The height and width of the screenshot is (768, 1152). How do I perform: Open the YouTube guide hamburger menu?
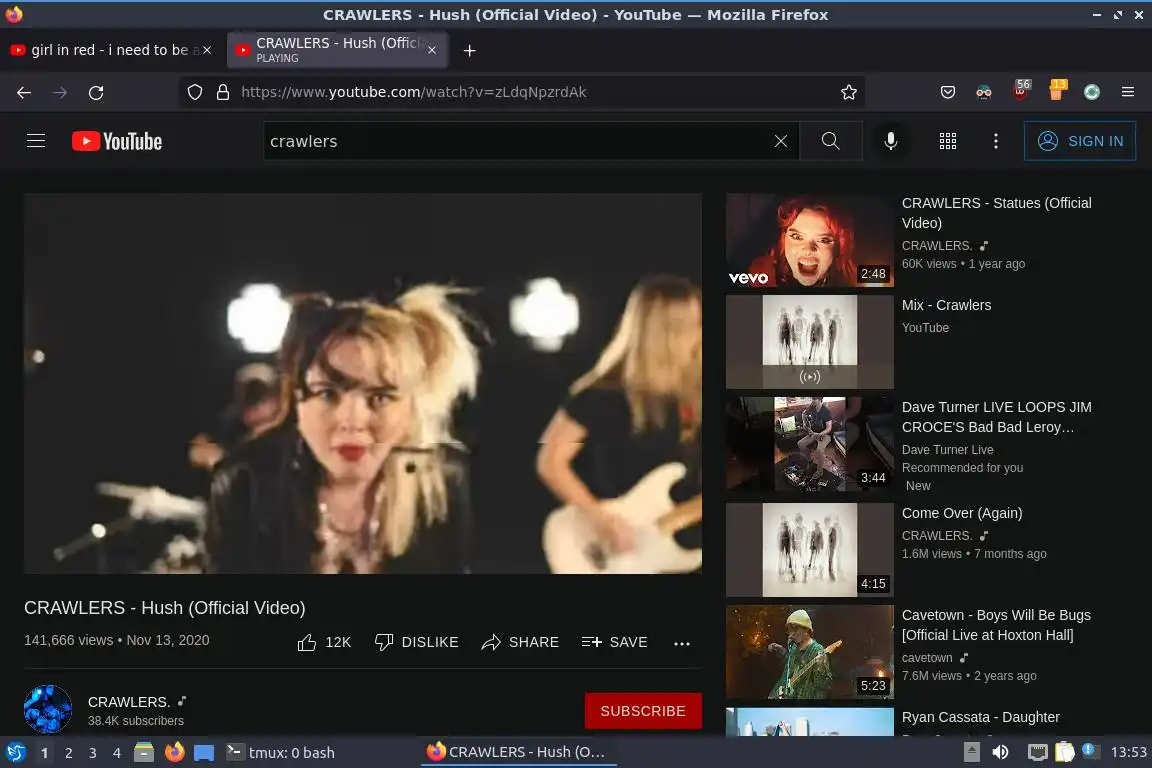[x=36, y=140]
